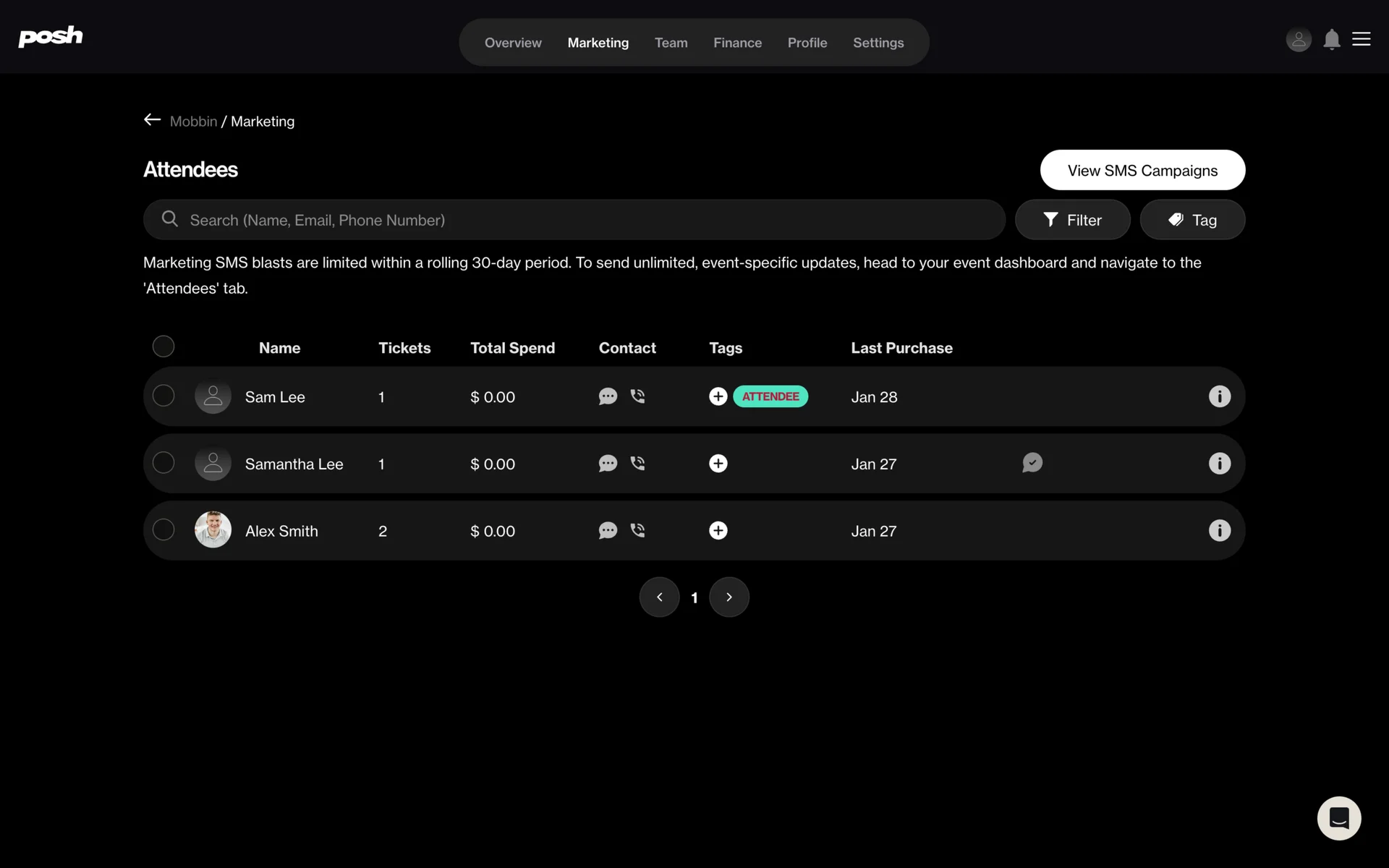Switch to the Team tab
Screen dimensions: 1389x868
[x=671, y=43]
